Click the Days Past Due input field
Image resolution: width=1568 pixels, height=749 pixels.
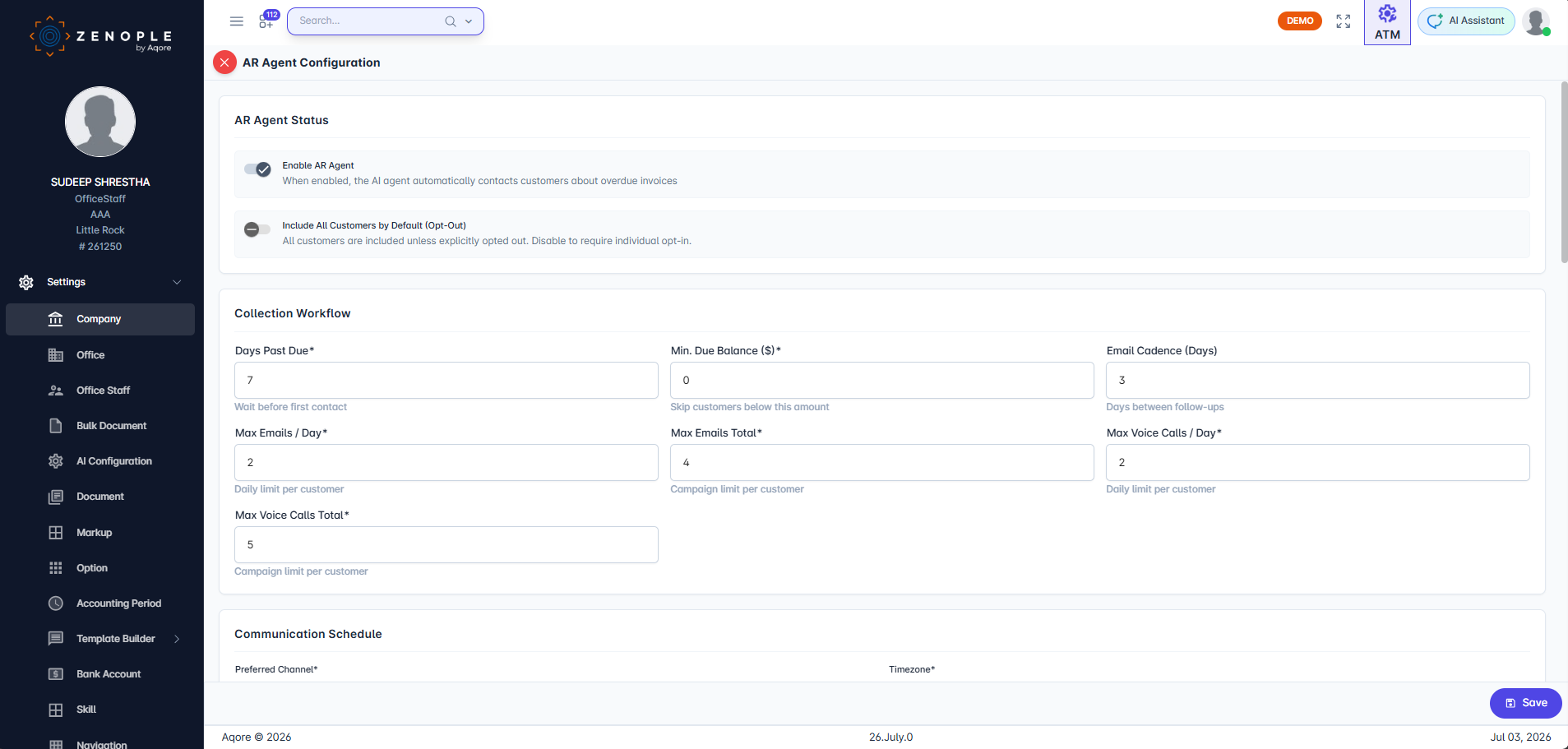[x=446, y=381]
